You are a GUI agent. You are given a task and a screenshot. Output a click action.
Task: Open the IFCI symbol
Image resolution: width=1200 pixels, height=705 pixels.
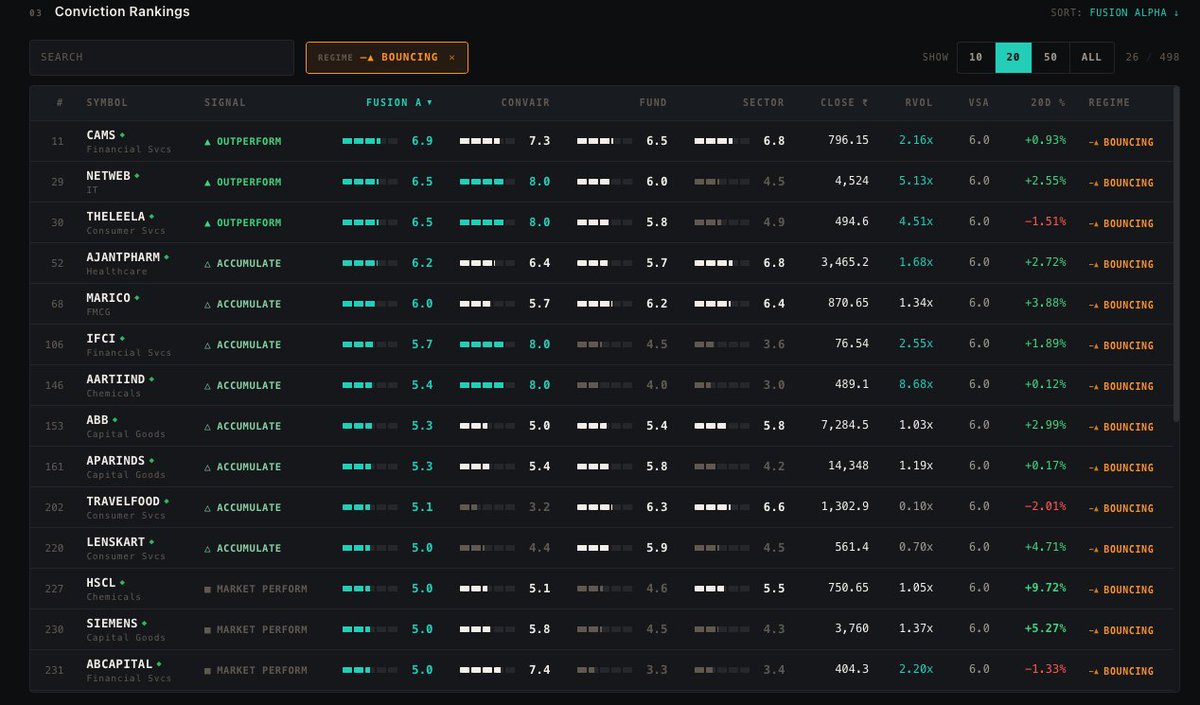coord(100,338)
